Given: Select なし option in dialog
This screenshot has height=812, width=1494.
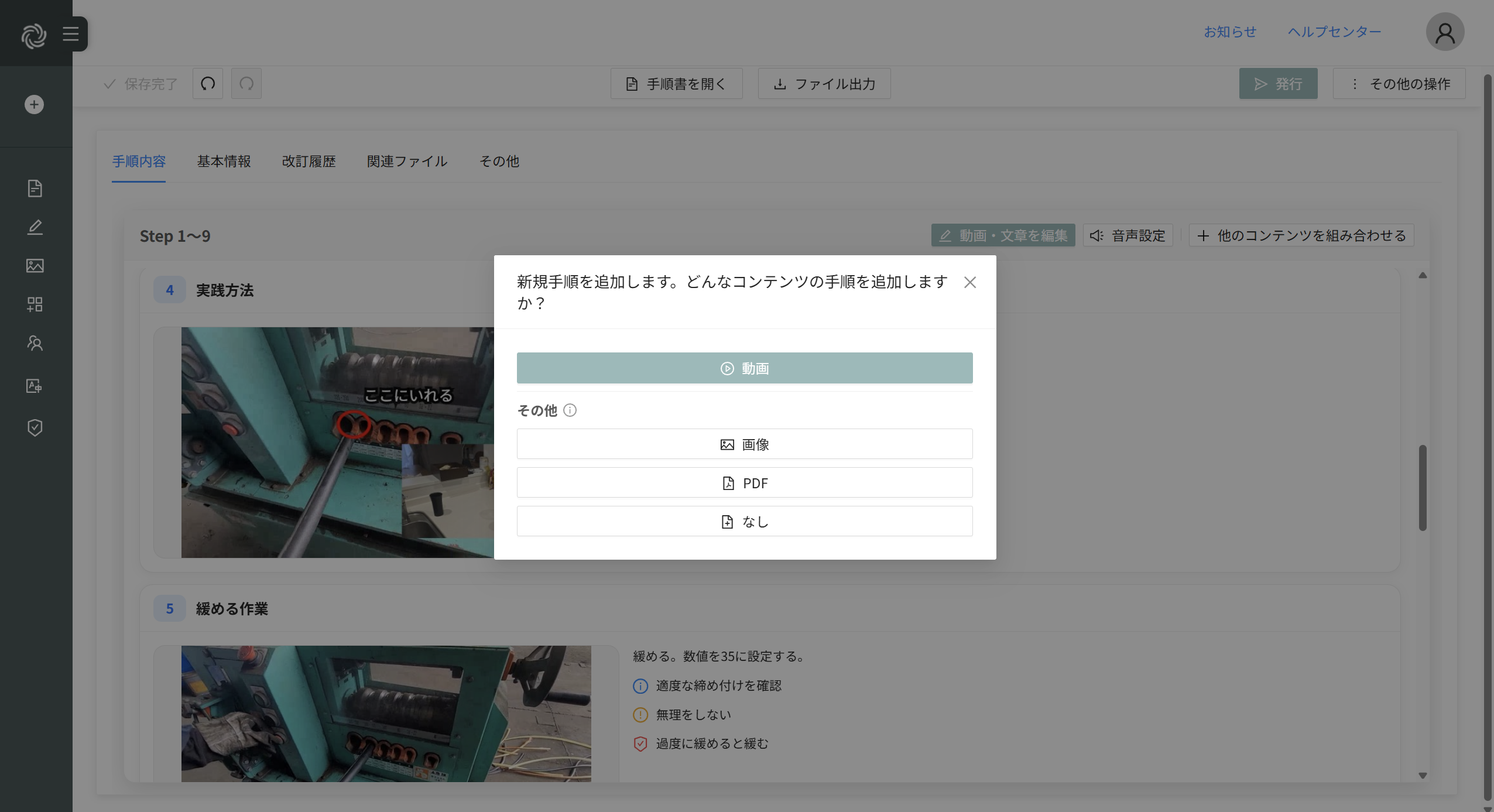Looking at the screenshot, I should click(744, 522).
